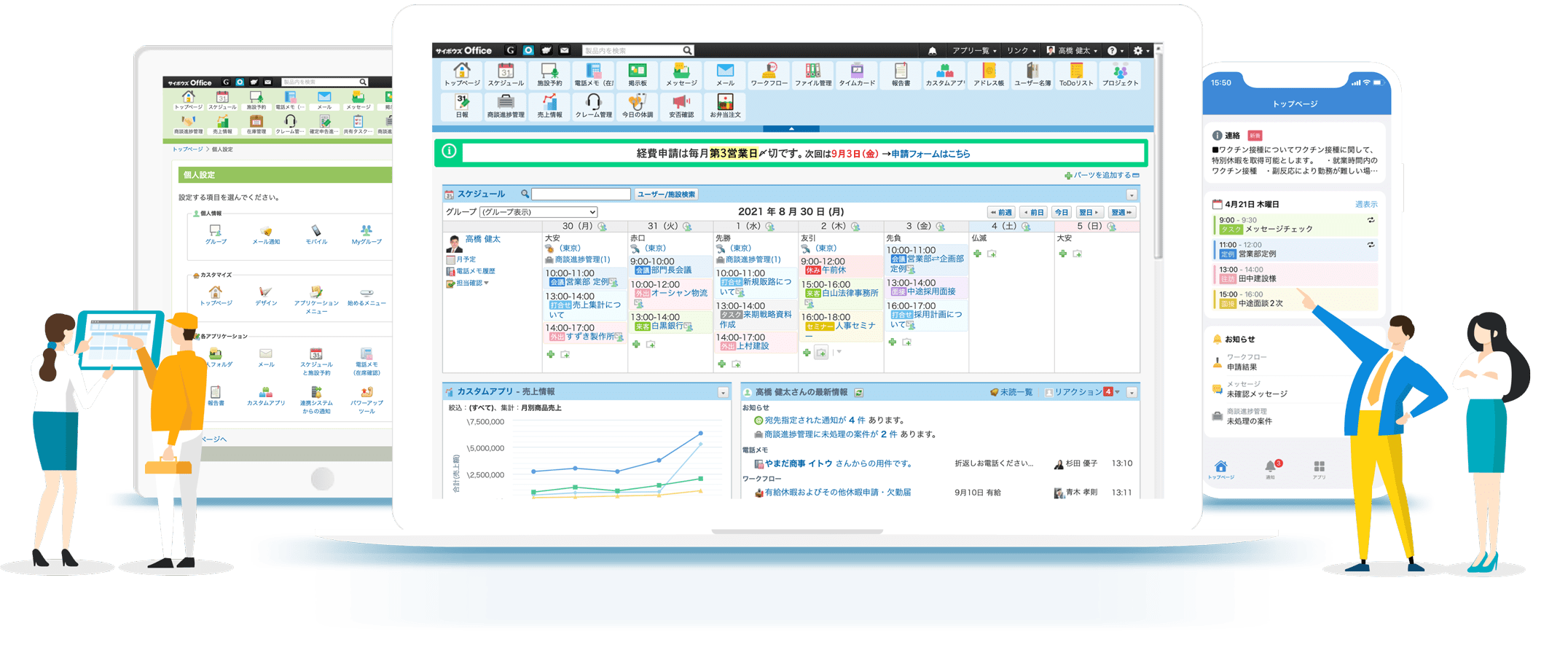Open the ファイル管理 app icon

[812, 74]
